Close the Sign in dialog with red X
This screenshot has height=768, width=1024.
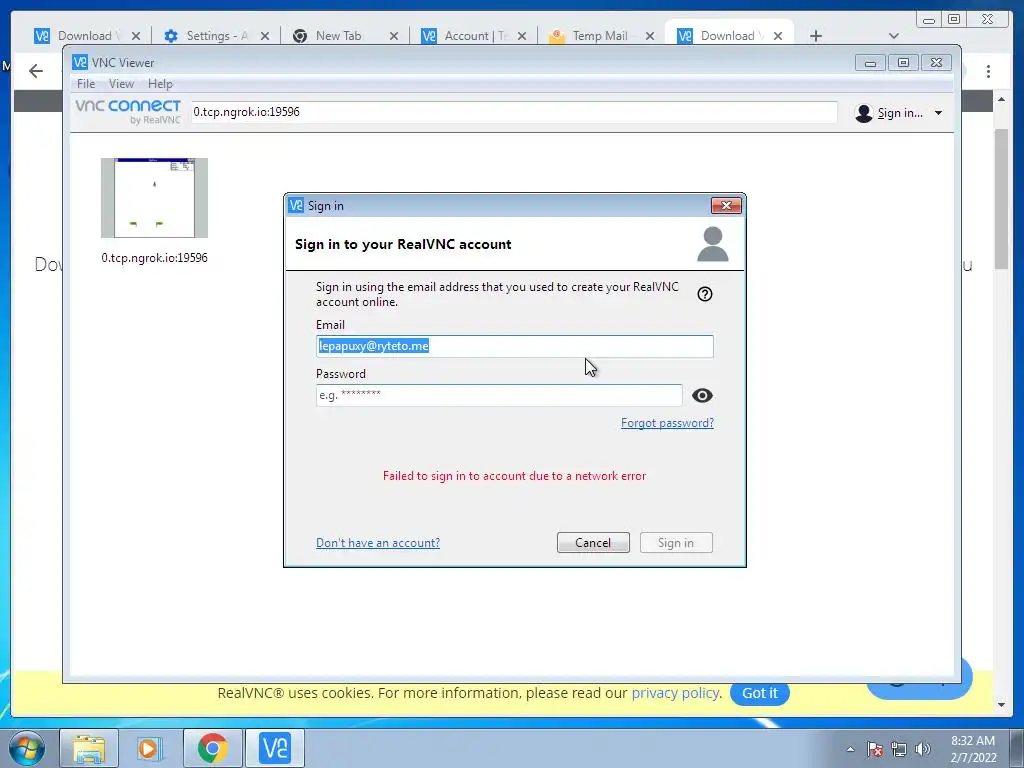point(726,206)
